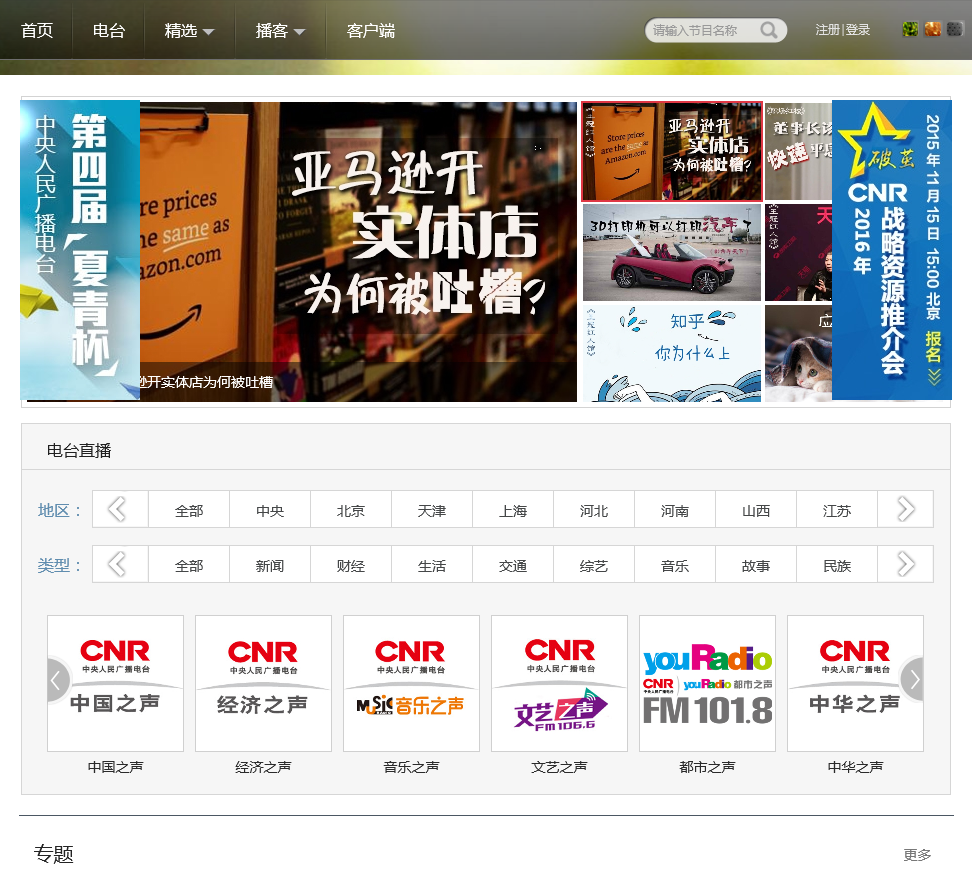Open the main 亚马逊开实体店 featured image

click(x=358, y=251)
